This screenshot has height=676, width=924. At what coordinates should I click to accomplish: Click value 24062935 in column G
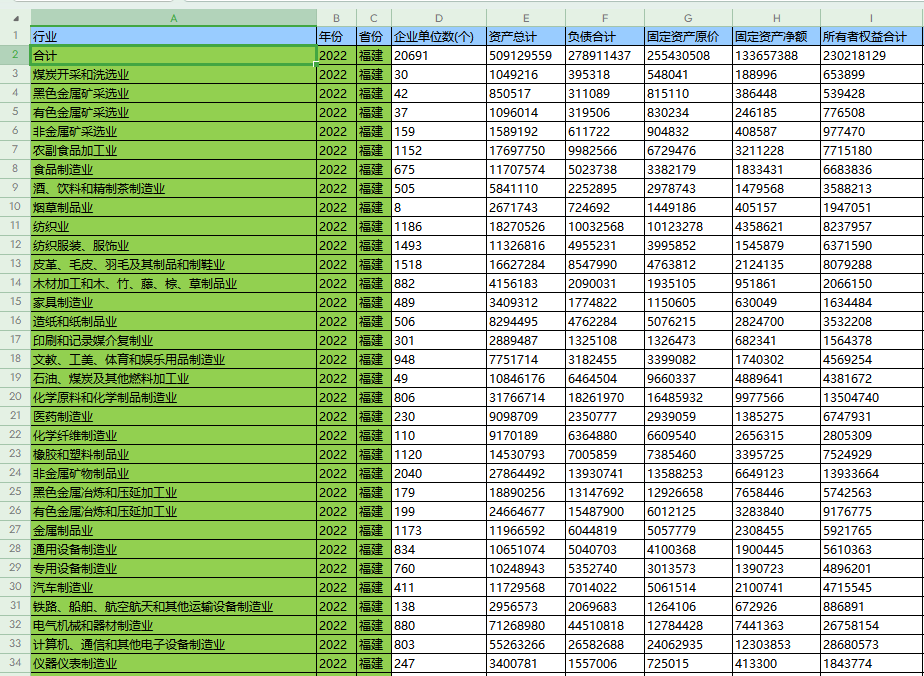pos(688,644)
